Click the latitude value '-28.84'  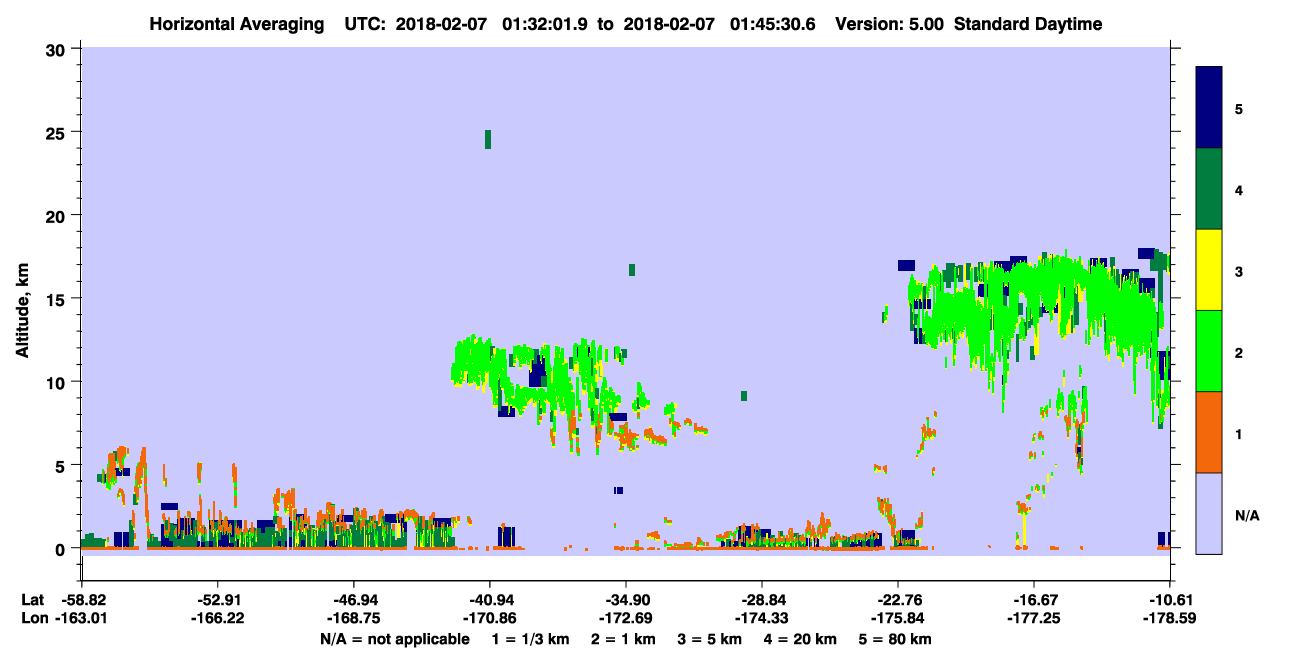(762, 599)
